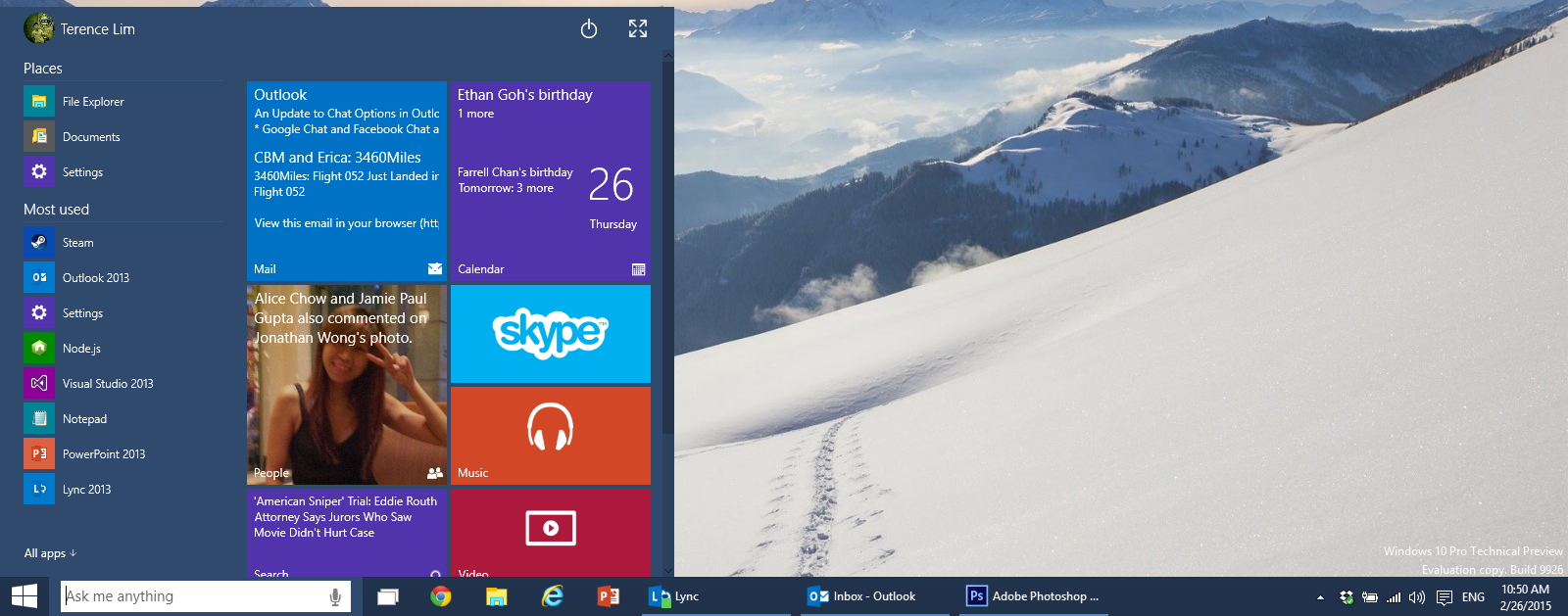Click the 'Places' heading
The image size is (1568, 616).
(43, 69)
